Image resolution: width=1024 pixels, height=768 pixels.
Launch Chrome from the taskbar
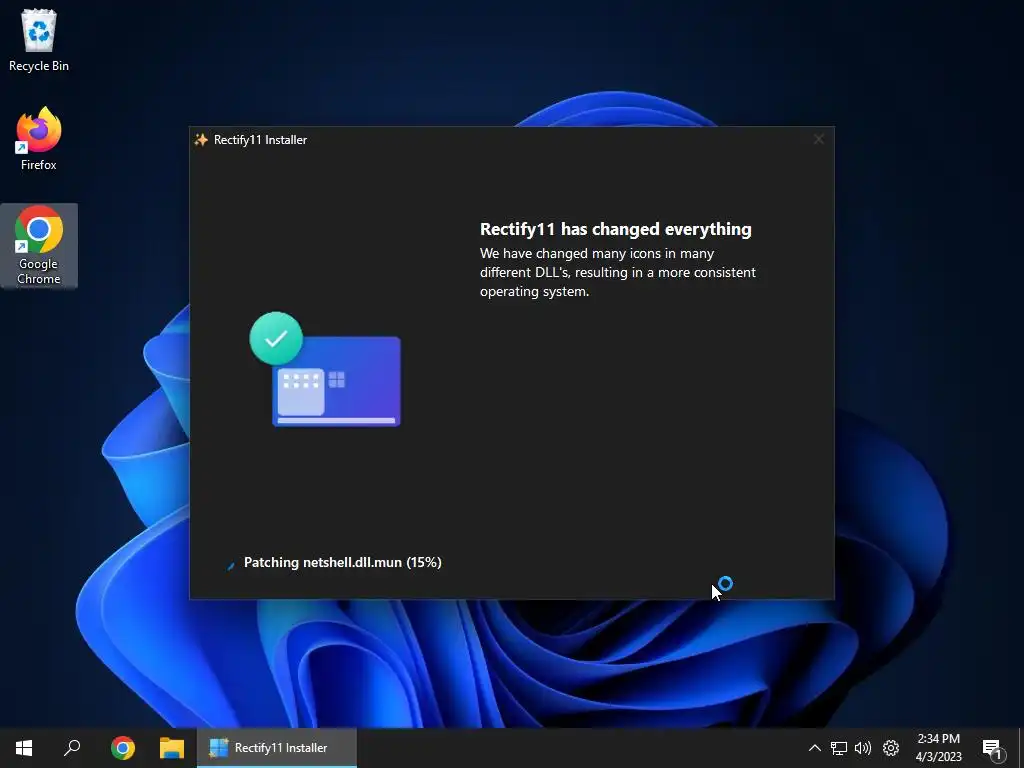(x=123, y=748)
